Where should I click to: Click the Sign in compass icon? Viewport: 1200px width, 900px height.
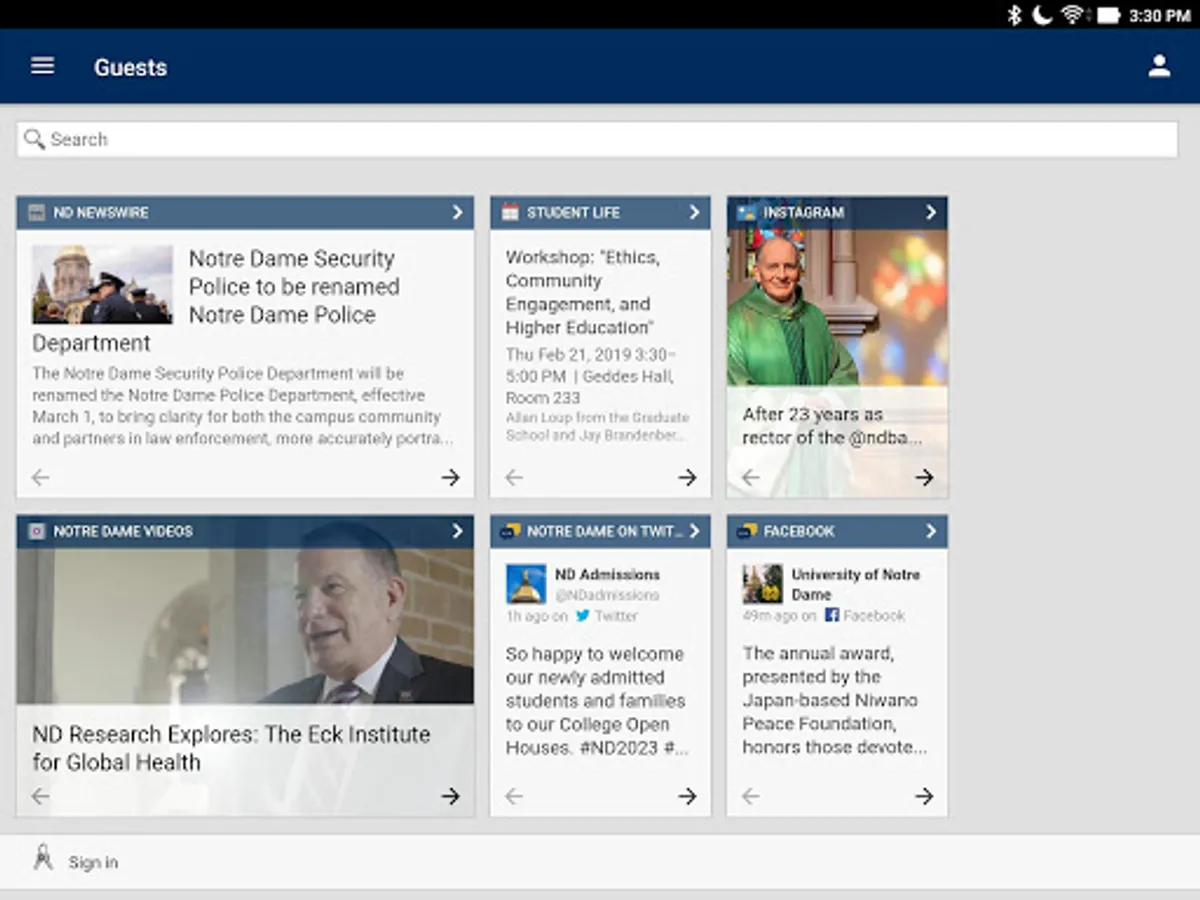click(x=42, y=858)
